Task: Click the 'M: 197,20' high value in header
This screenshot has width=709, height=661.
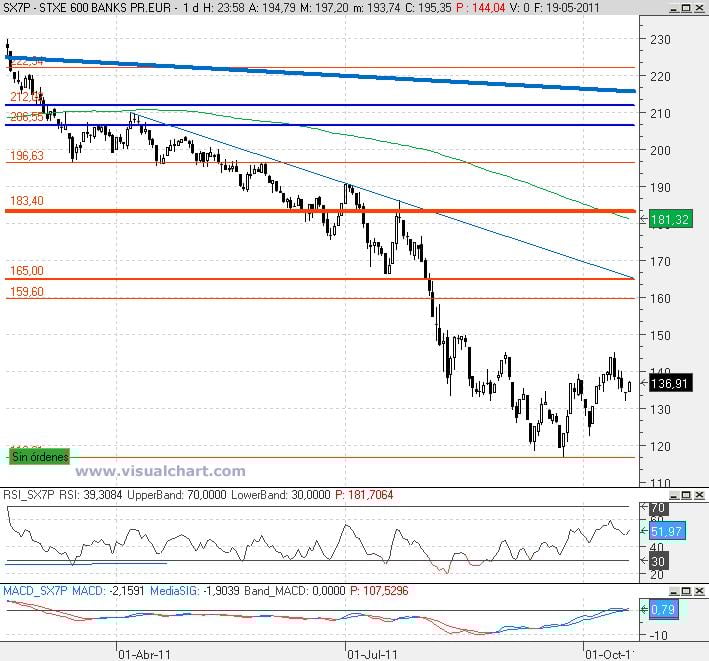Action: click(x=325, y=8)
